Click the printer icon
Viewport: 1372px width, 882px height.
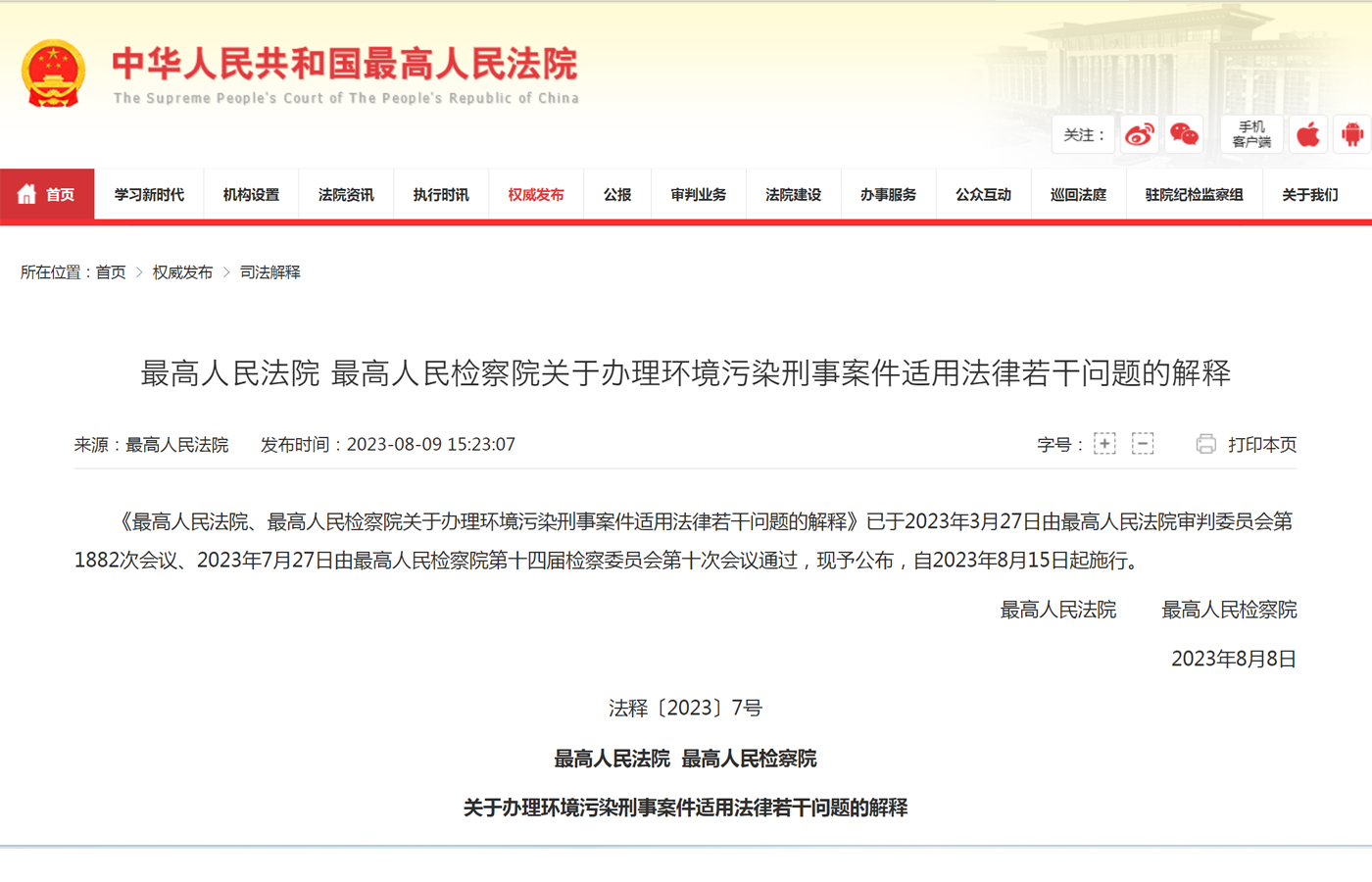click(1205, 444)
